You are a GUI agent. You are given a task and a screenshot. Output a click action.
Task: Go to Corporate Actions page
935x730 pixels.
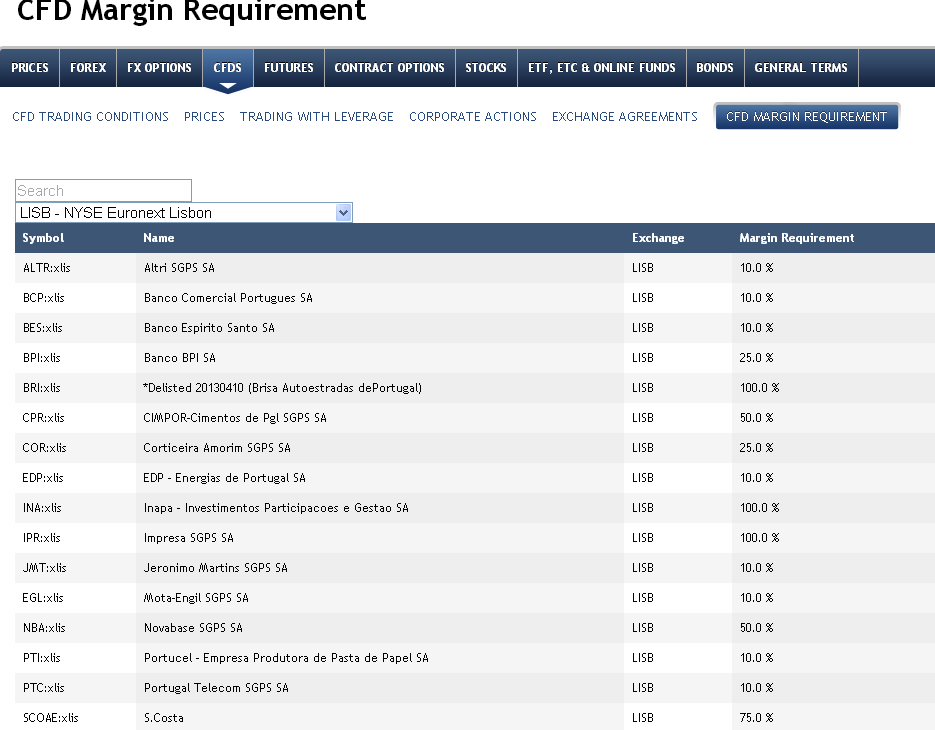click(473, 117)
